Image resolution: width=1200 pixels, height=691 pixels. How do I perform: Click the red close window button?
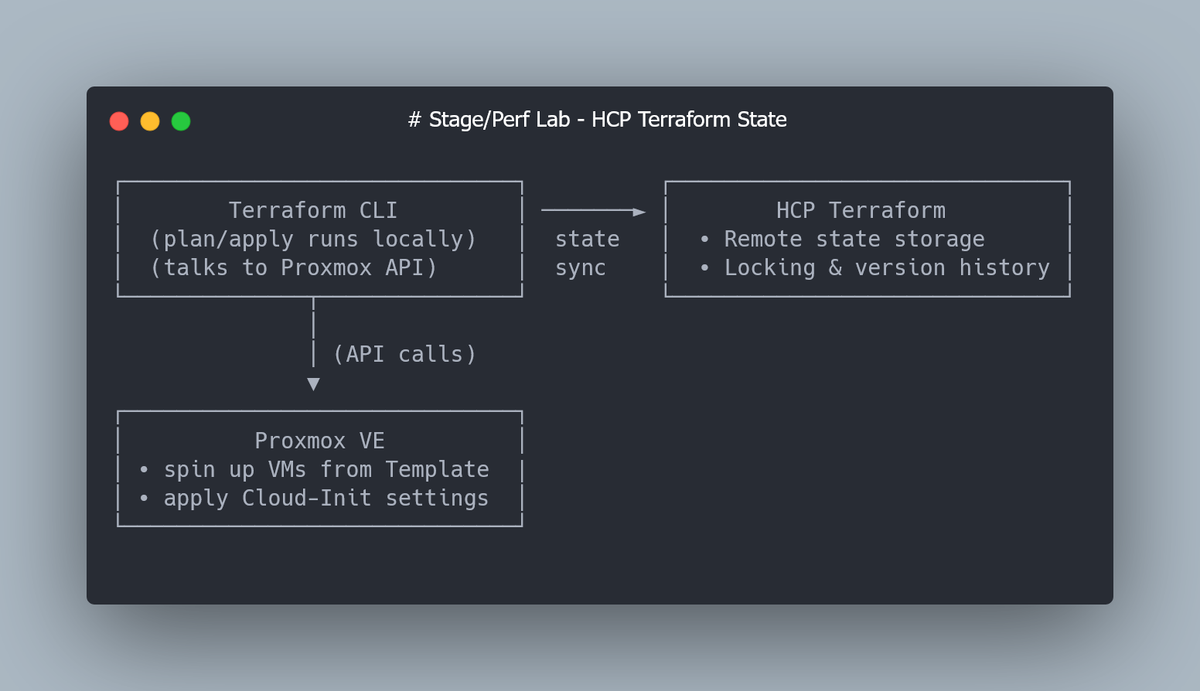tap(119, 121)
